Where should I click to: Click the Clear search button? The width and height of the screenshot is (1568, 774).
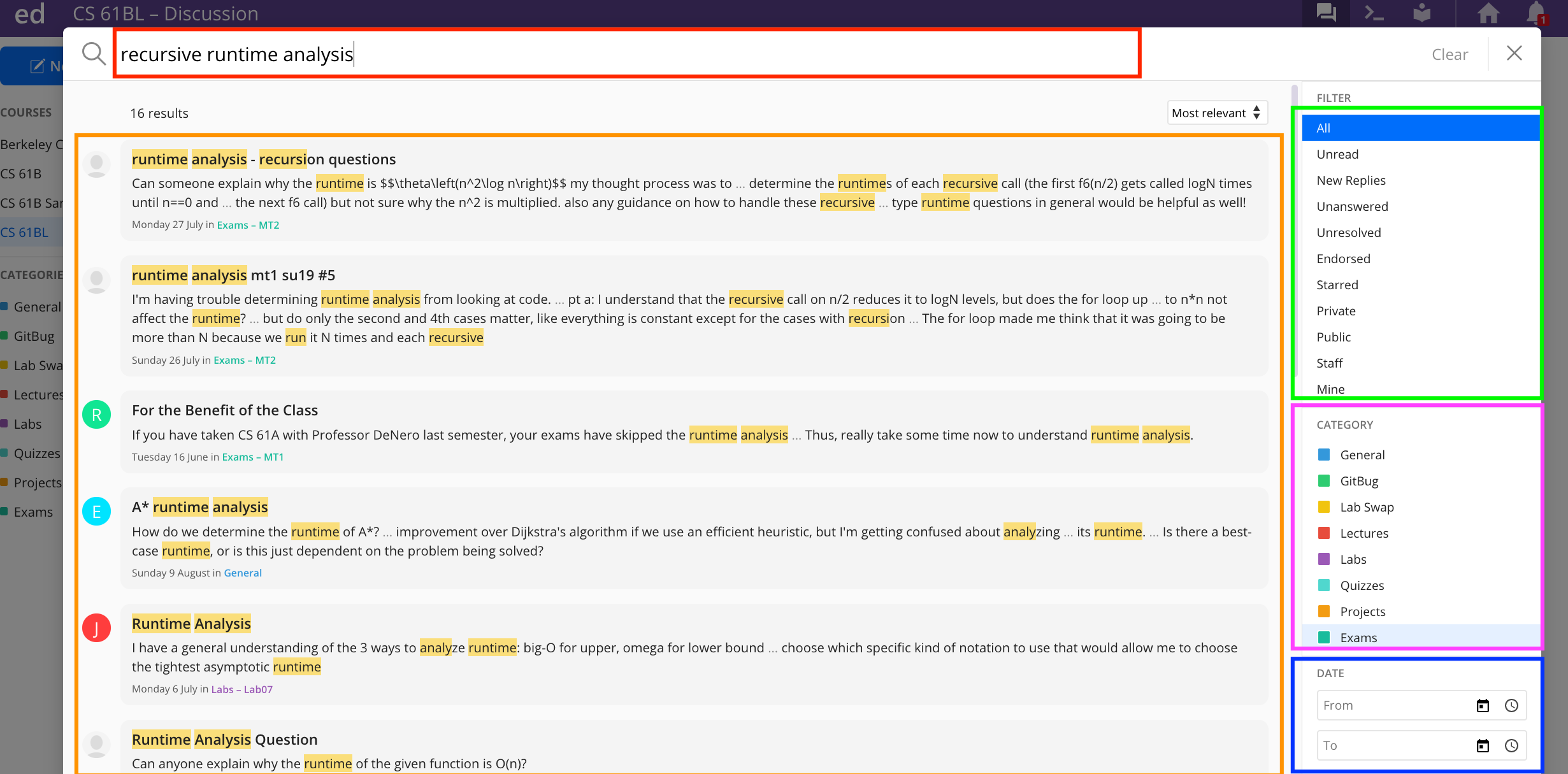[1449, 54]
